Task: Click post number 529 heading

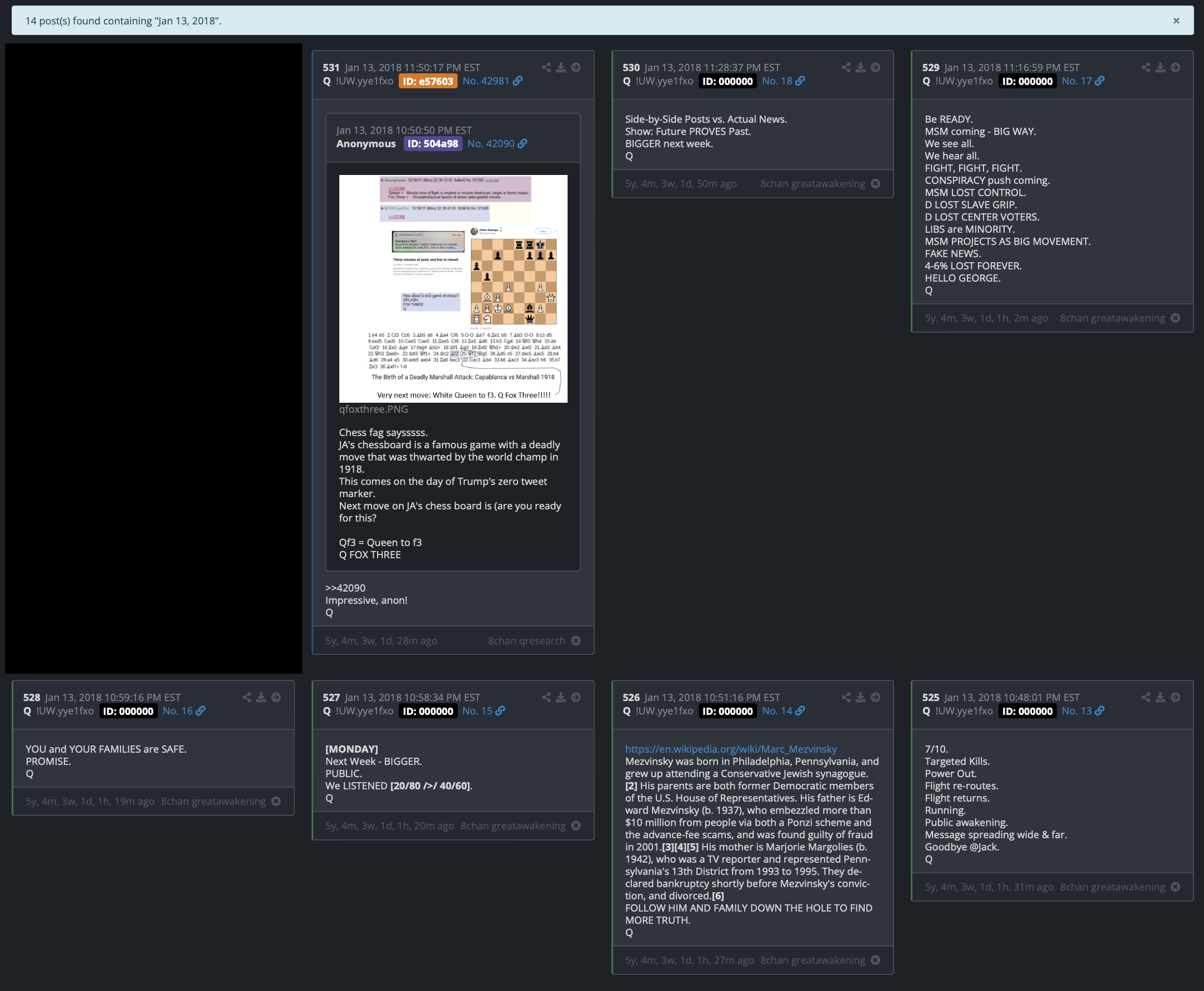Action: (x=930, y=67)
